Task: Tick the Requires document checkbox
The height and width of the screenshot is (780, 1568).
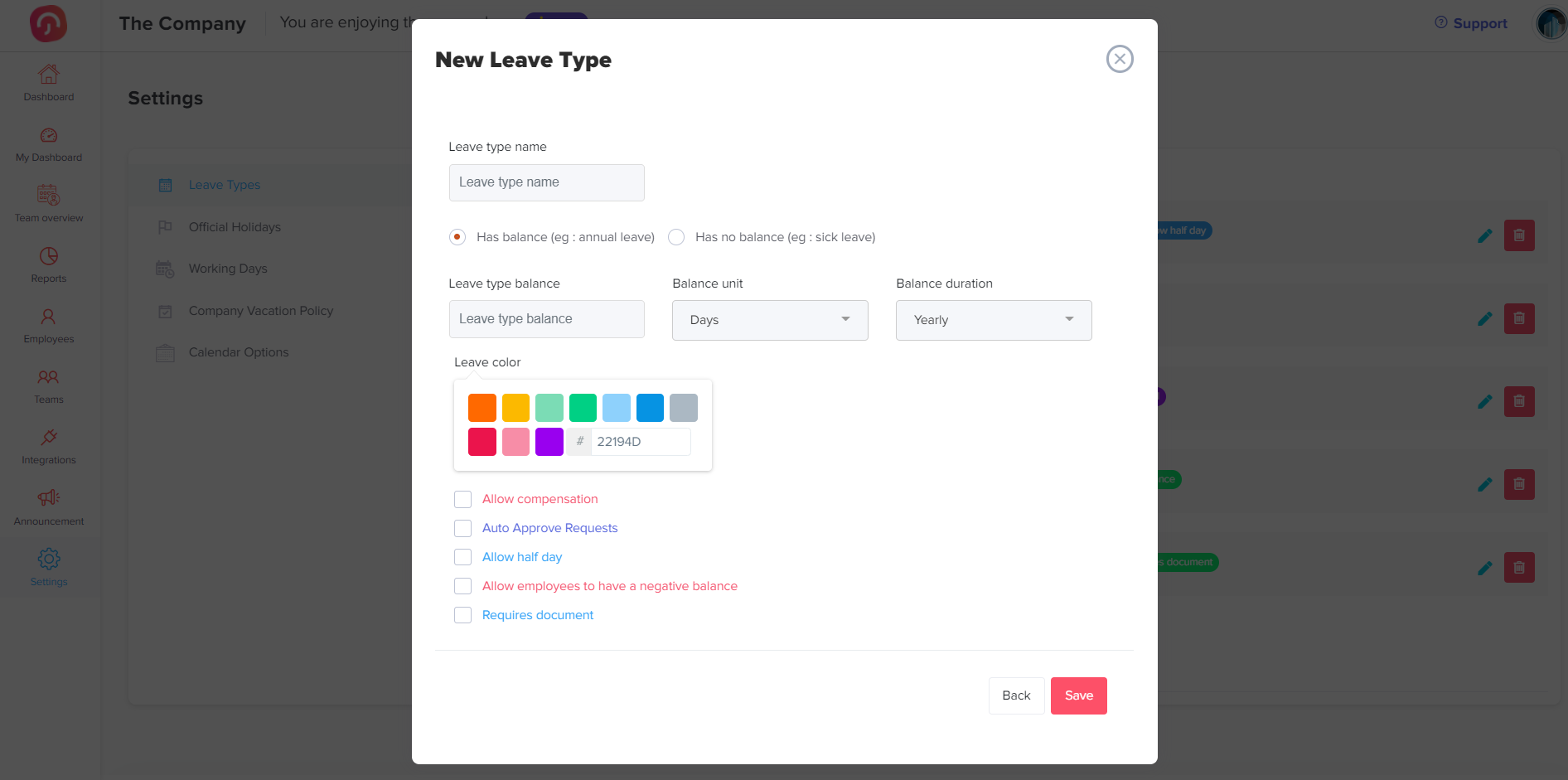Action: click(462, 615)
